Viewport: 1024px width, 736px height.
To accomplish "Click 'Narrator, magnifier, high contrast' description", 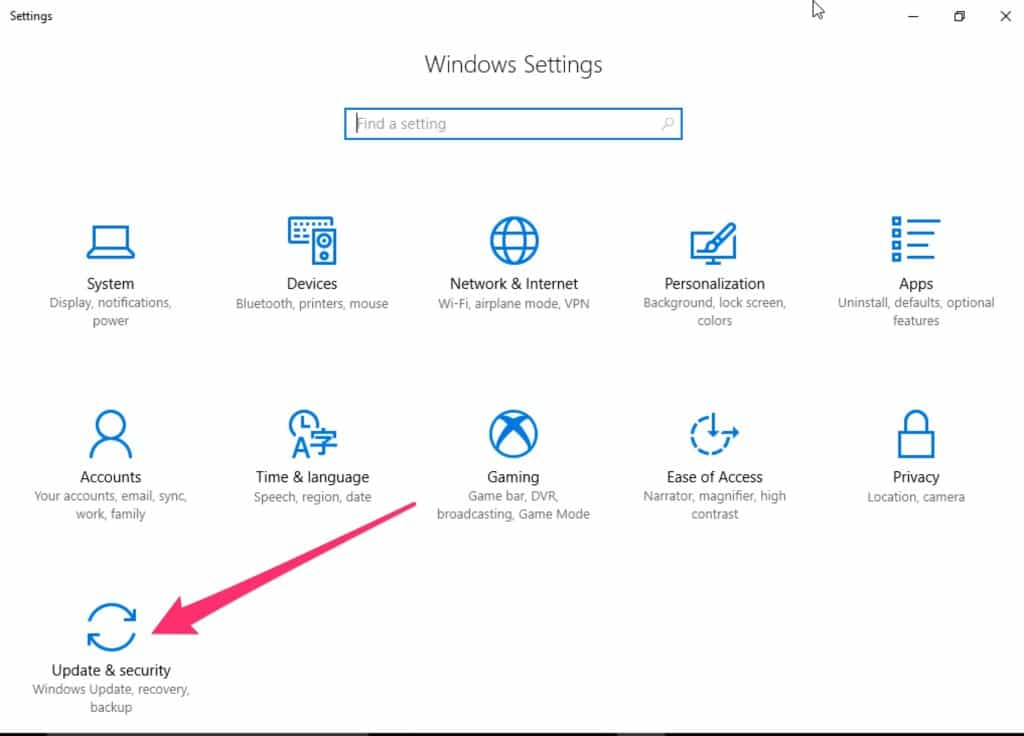I will pos(714,505).
